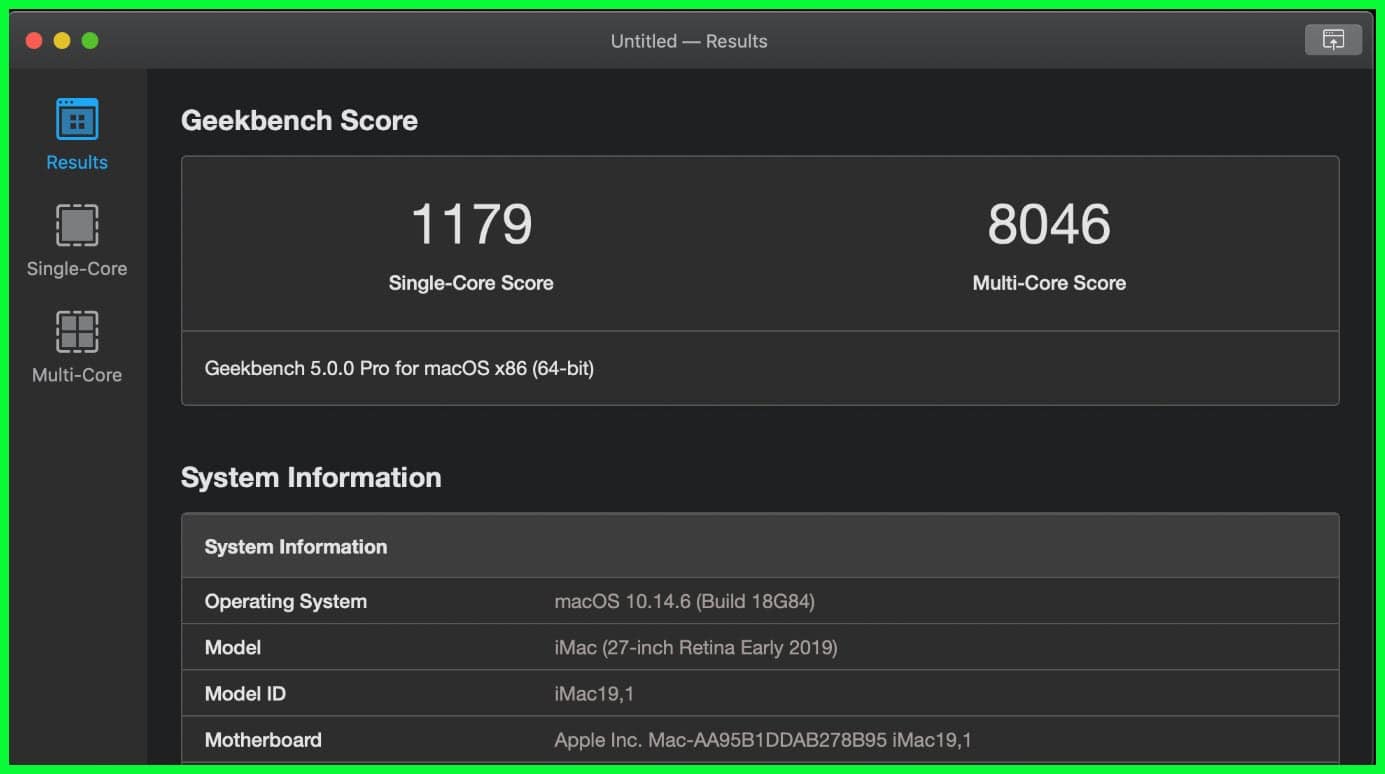Click the System Information table header row

click(x=760, y=546)
